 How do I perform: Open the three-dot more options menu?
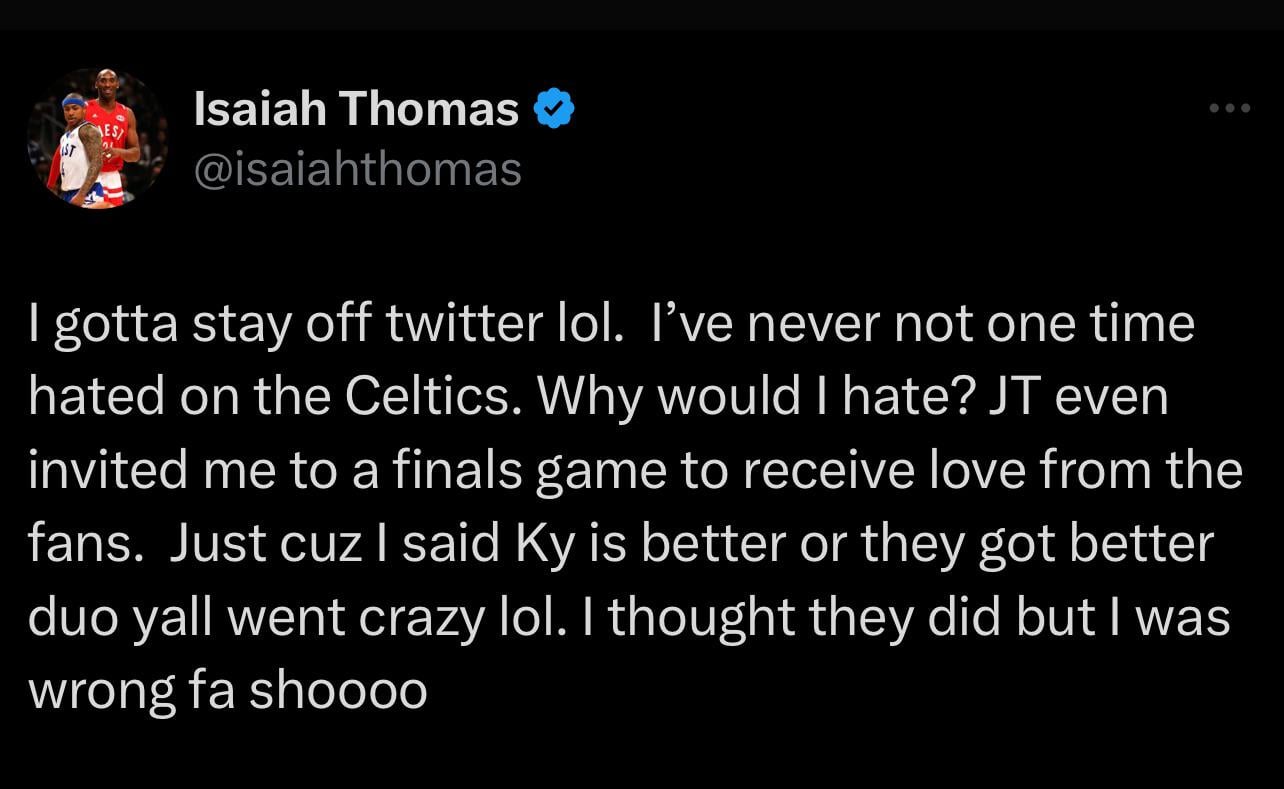pyautogui.click(x=1229, y=109)
